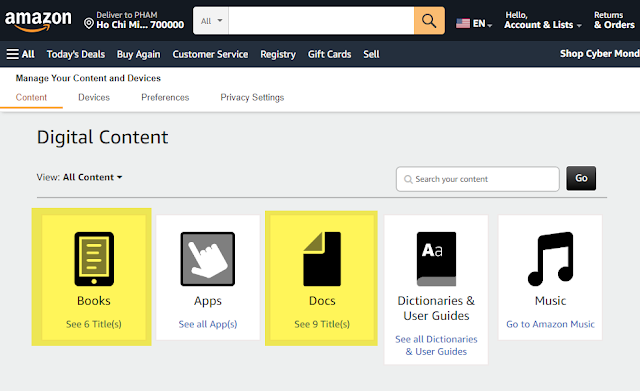Click the Go button
640x391 pixels.
pyautogui.click(x=581, y=178)
